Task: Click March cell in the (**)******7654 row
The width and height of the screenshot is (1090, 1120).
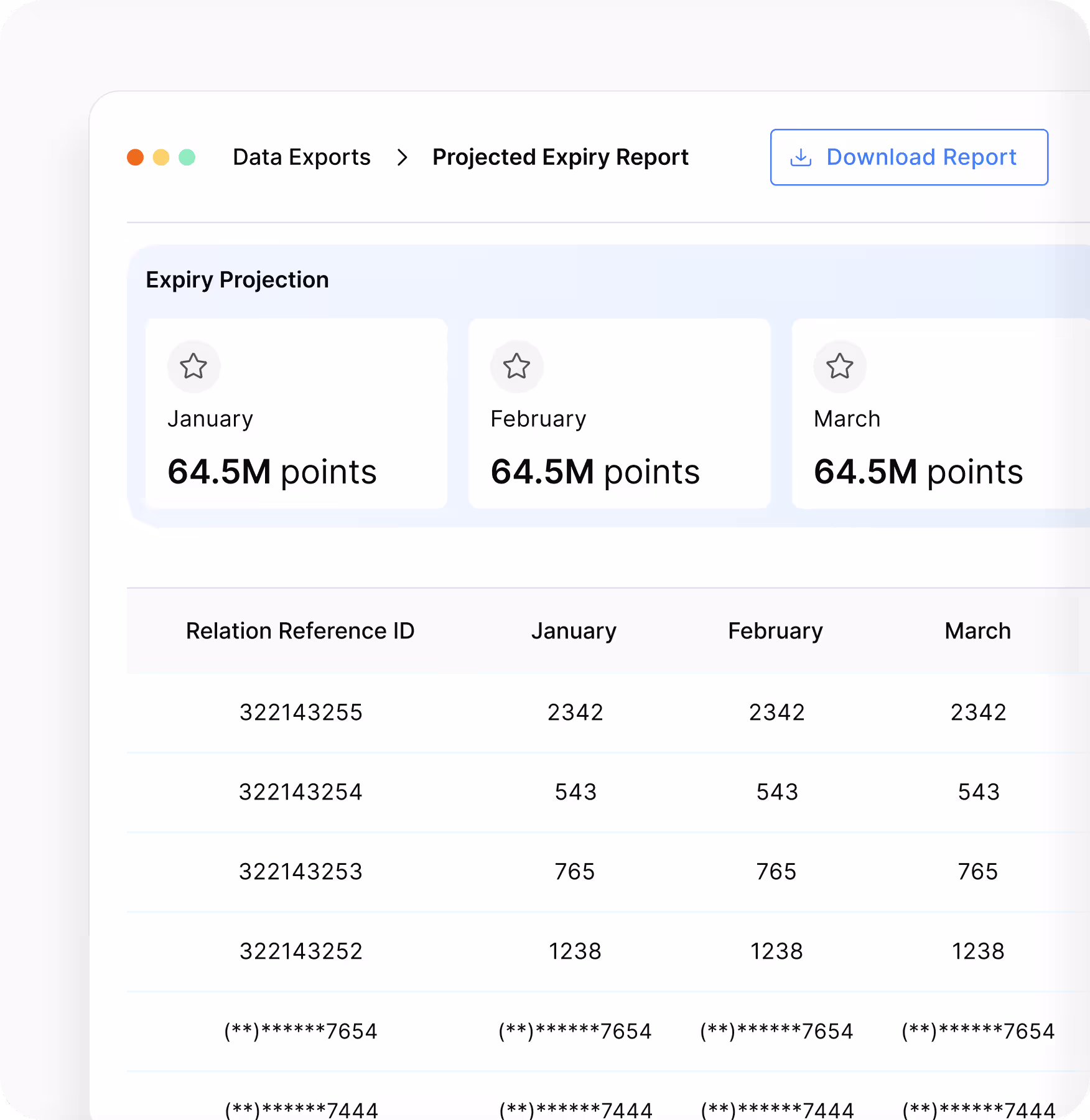Action: click(x=978, y=1031)
